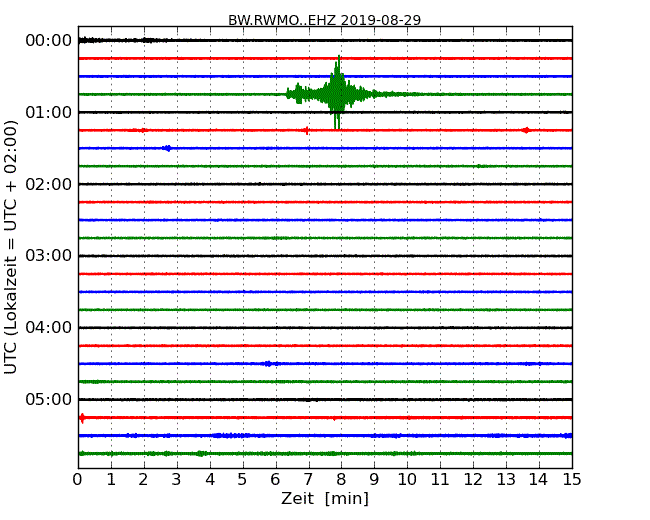
Task: Click the x-axis tick label 9
Action: coord(374,480)
